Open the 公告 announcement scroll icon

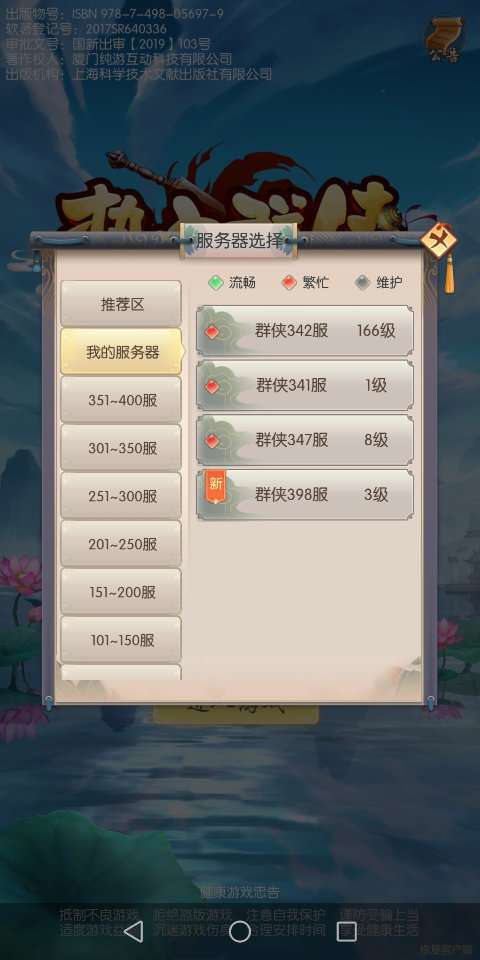(x=445, y=40)
